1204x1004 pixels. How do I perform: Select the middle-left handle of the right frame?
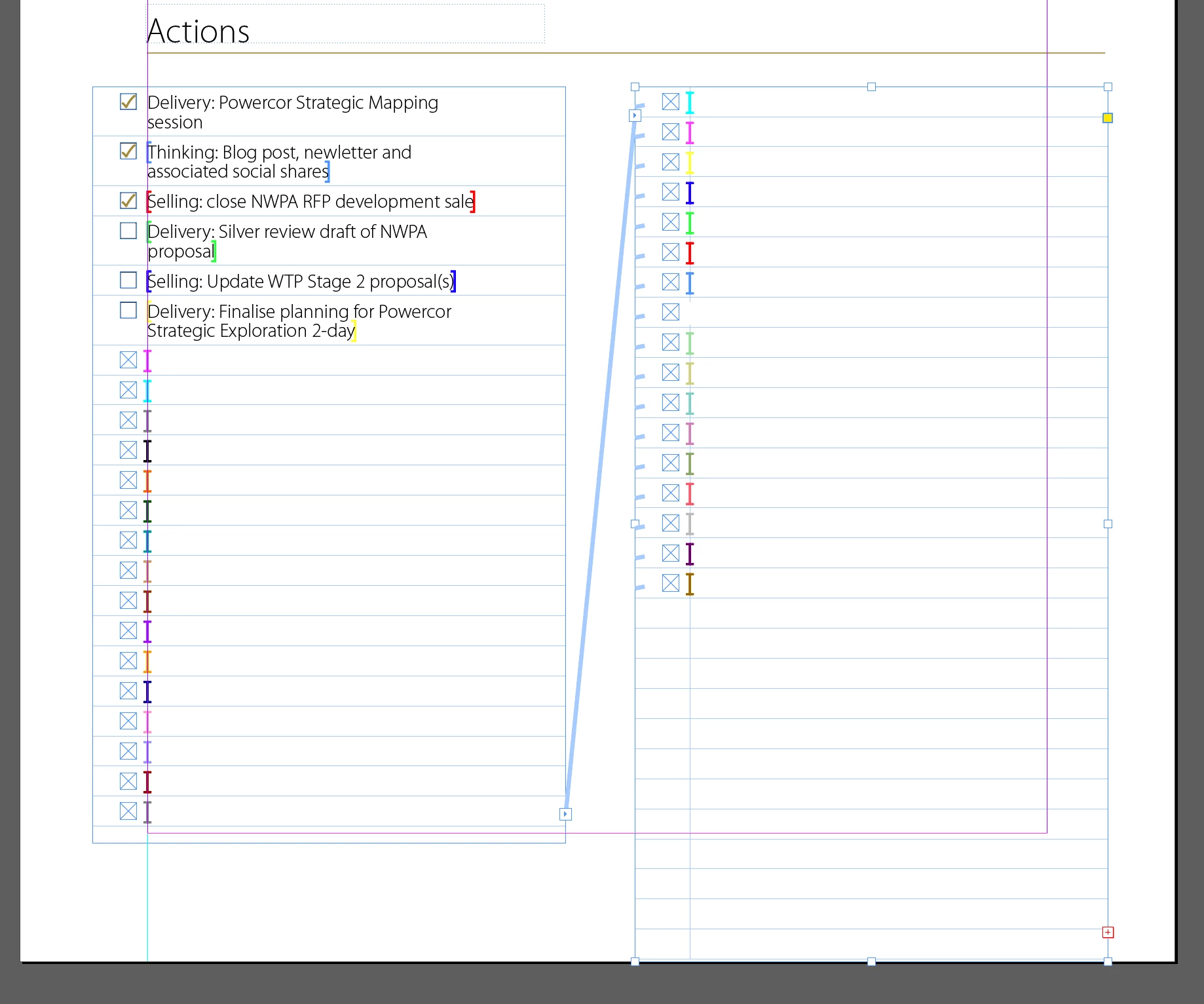tap(635, 524)
